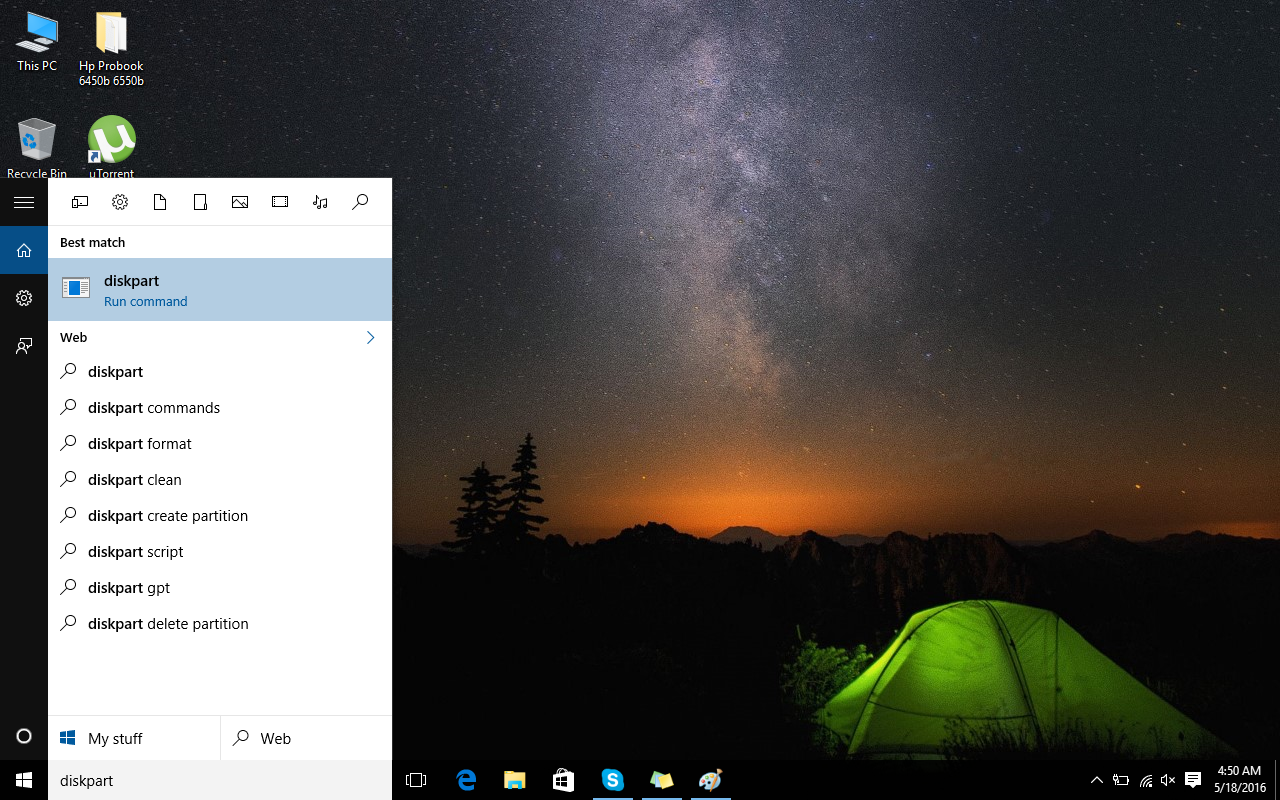The width and height of the screenshot is (1280, 800).
Task: Run the diskpart command best match
Action: tap(220, 290)
